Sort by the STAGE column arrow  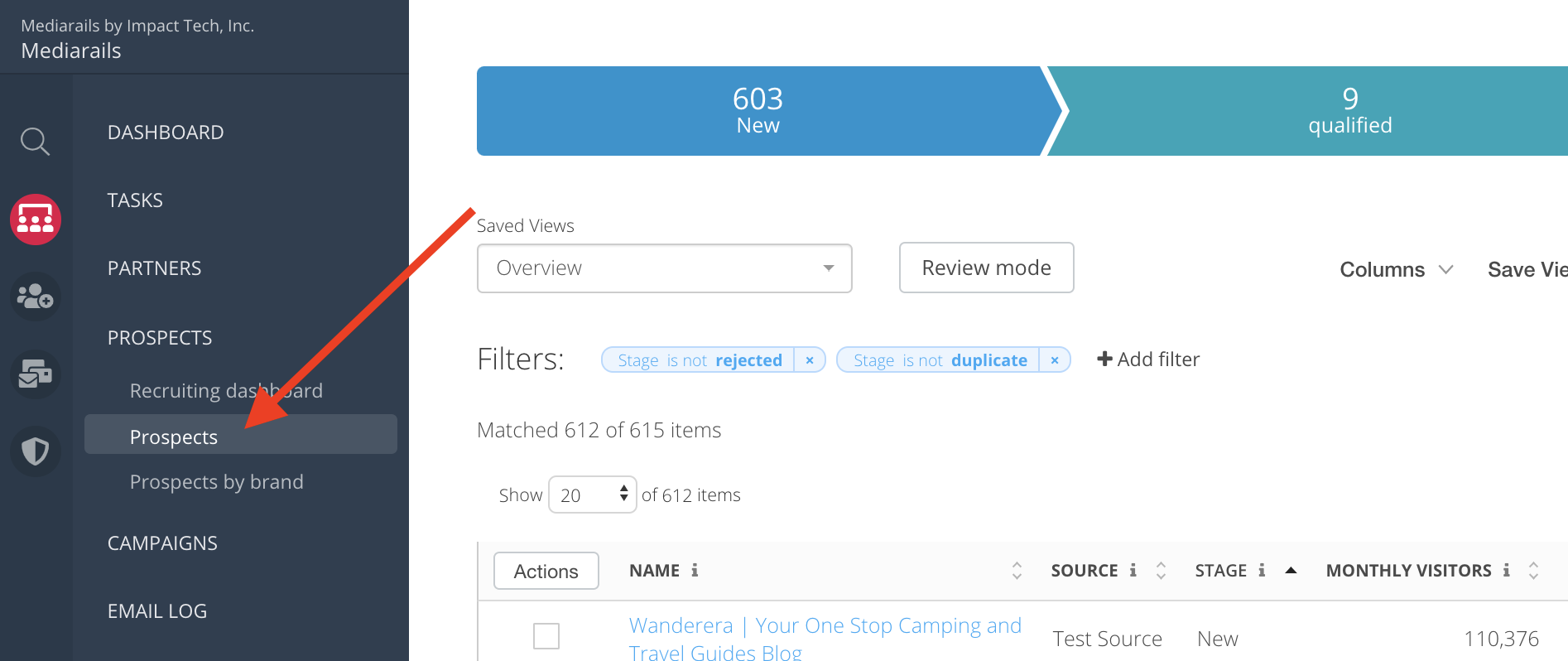(1290, 571)
